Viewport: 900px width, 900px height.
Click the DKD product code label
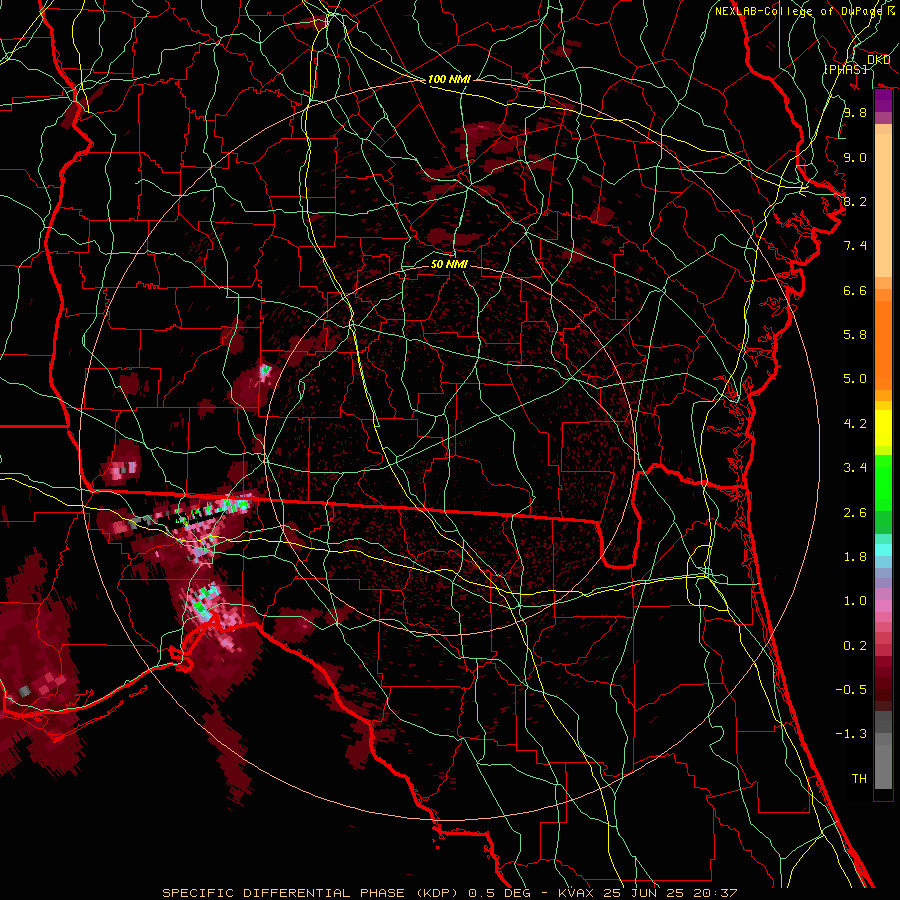point(878,60)
